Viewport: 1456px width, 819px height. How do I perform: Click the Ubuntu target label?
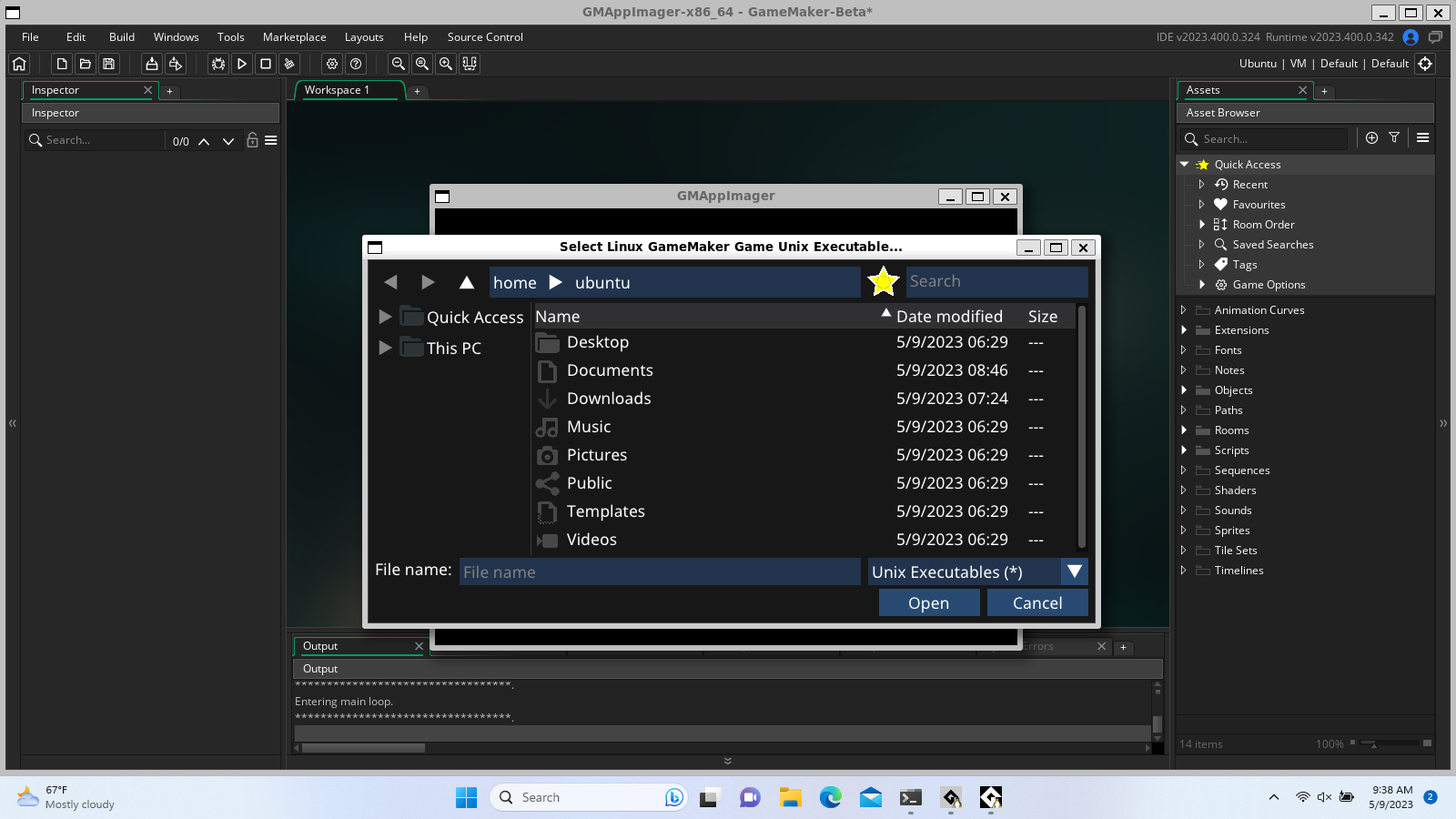(x=1258, y=64)
